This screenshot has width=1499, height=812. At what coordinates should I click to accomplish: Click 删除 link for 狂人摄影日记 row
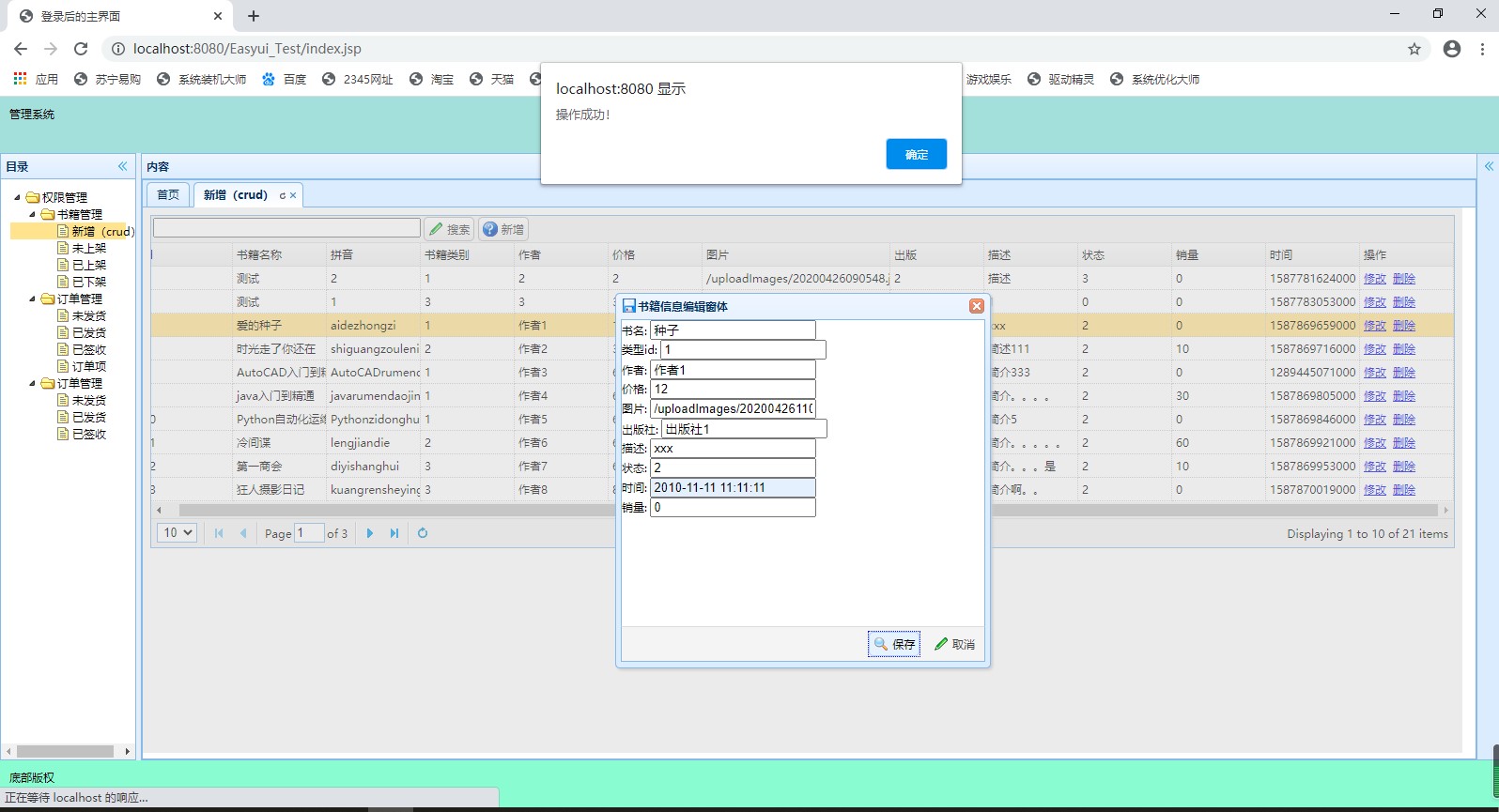pyautogui.click(x=1403, y=490)
